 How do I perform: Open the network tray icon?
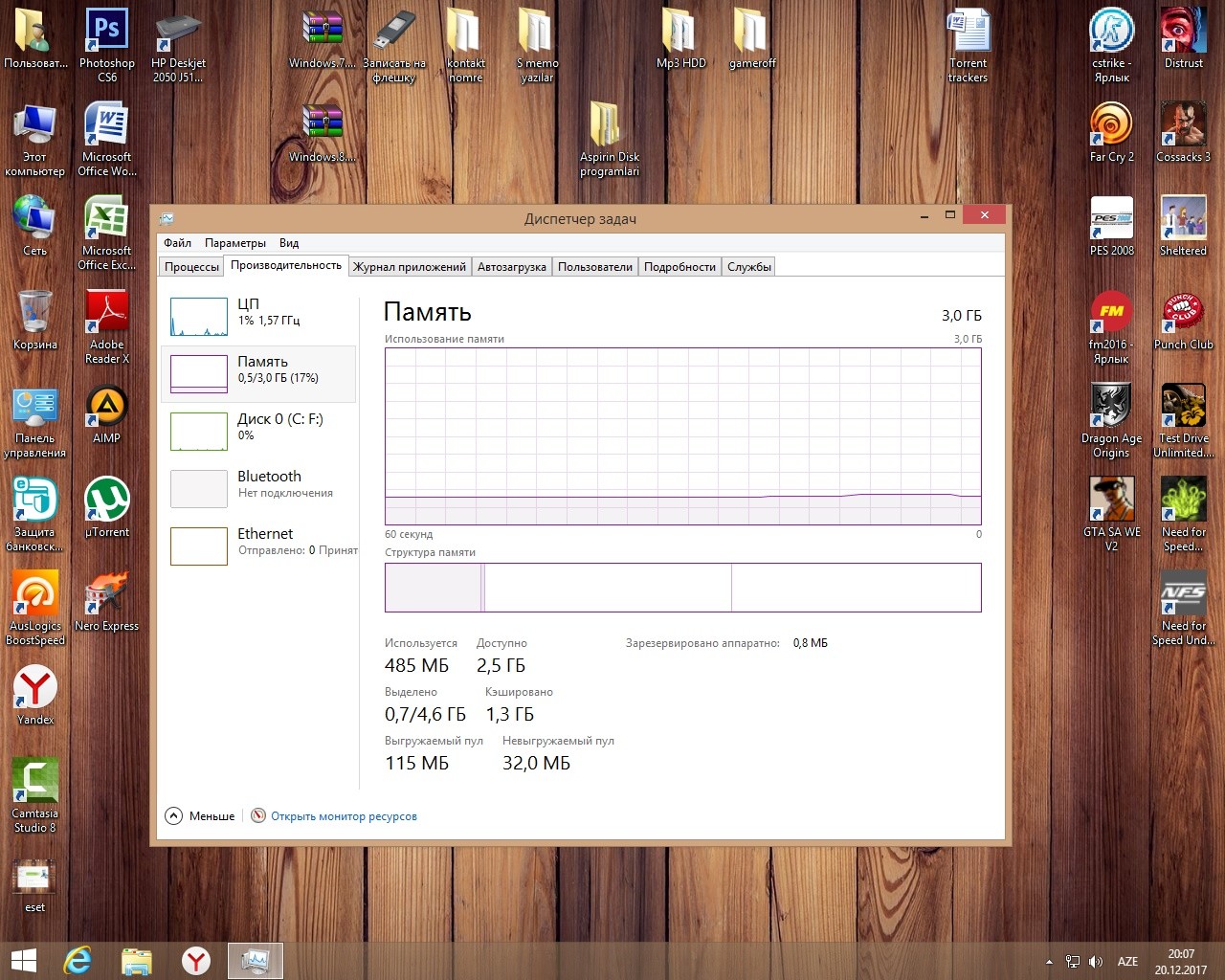[x=1073, y=962]
